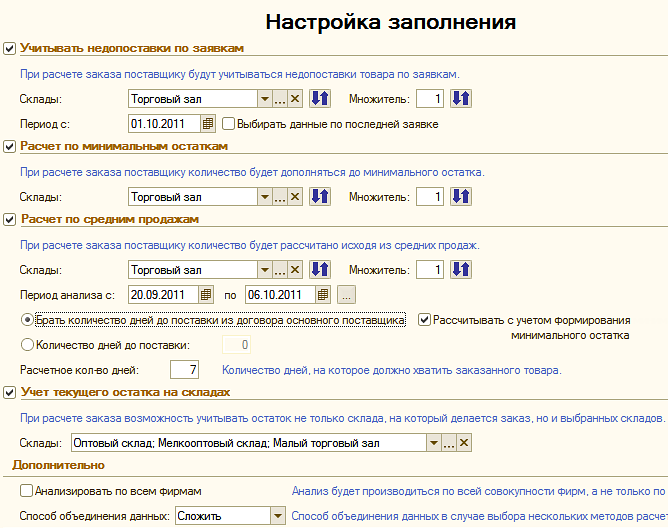The image size is (668, 528).
Task: Select Брать количество дней из договора radio
Action: 27,320
